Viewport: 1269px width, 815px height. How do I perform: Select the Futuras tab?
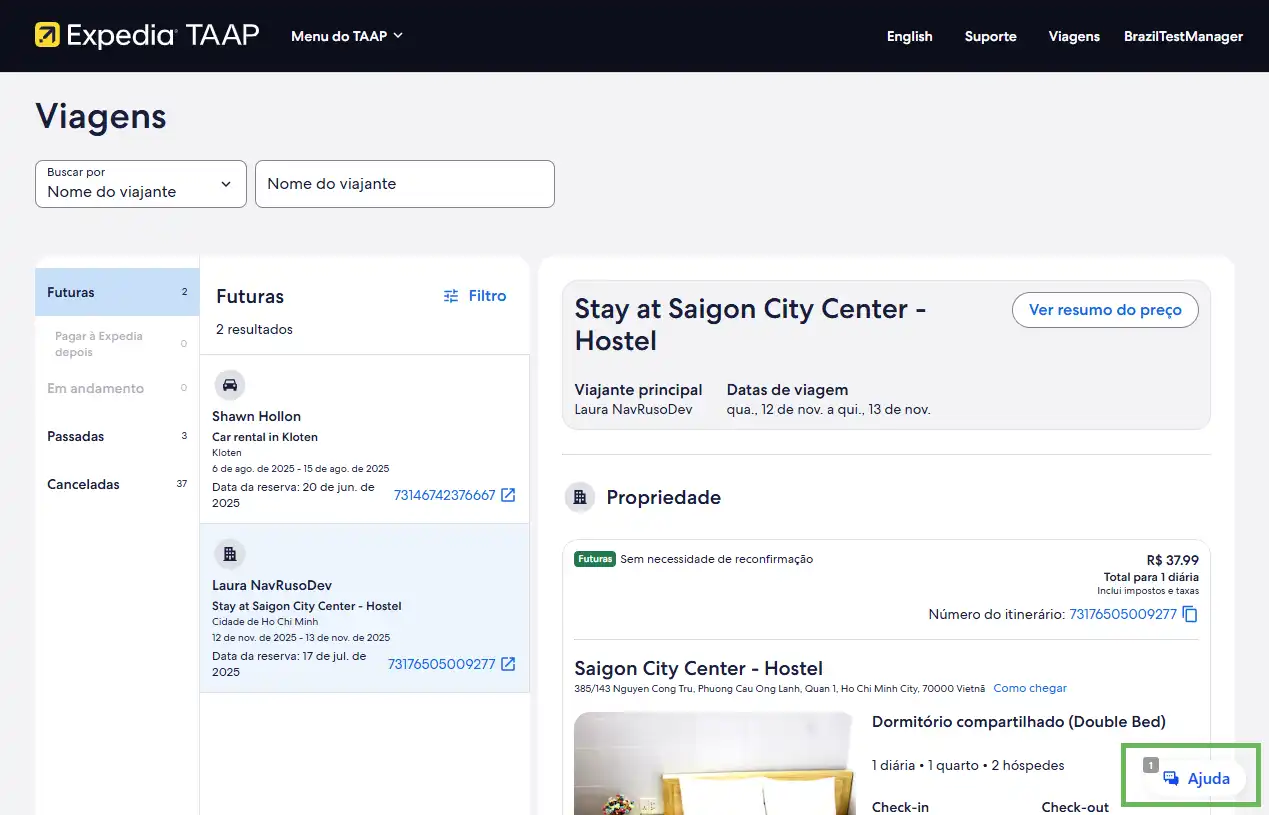(117, 292)
